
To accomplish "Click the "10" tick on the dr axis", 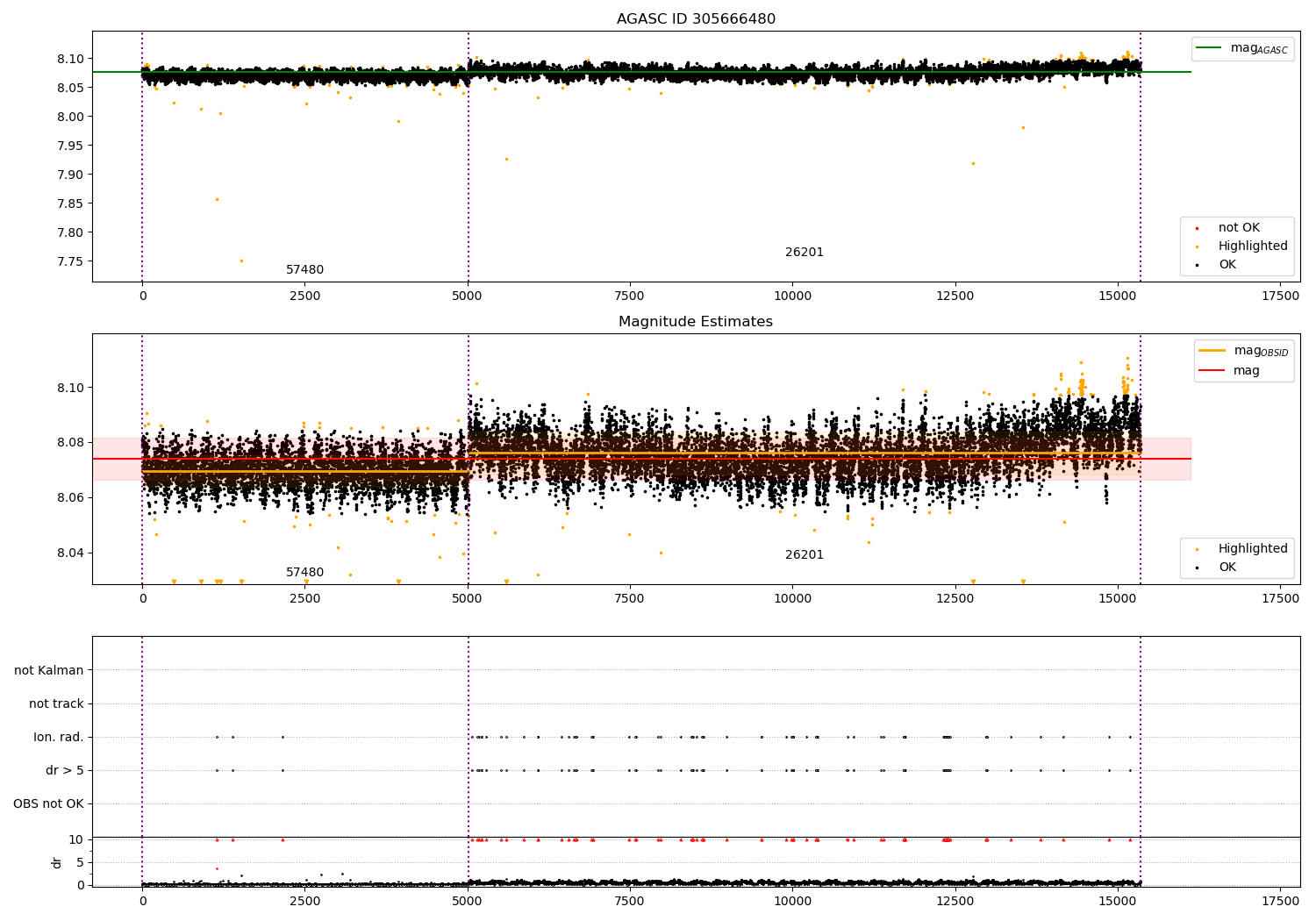I will click(76, 840).
